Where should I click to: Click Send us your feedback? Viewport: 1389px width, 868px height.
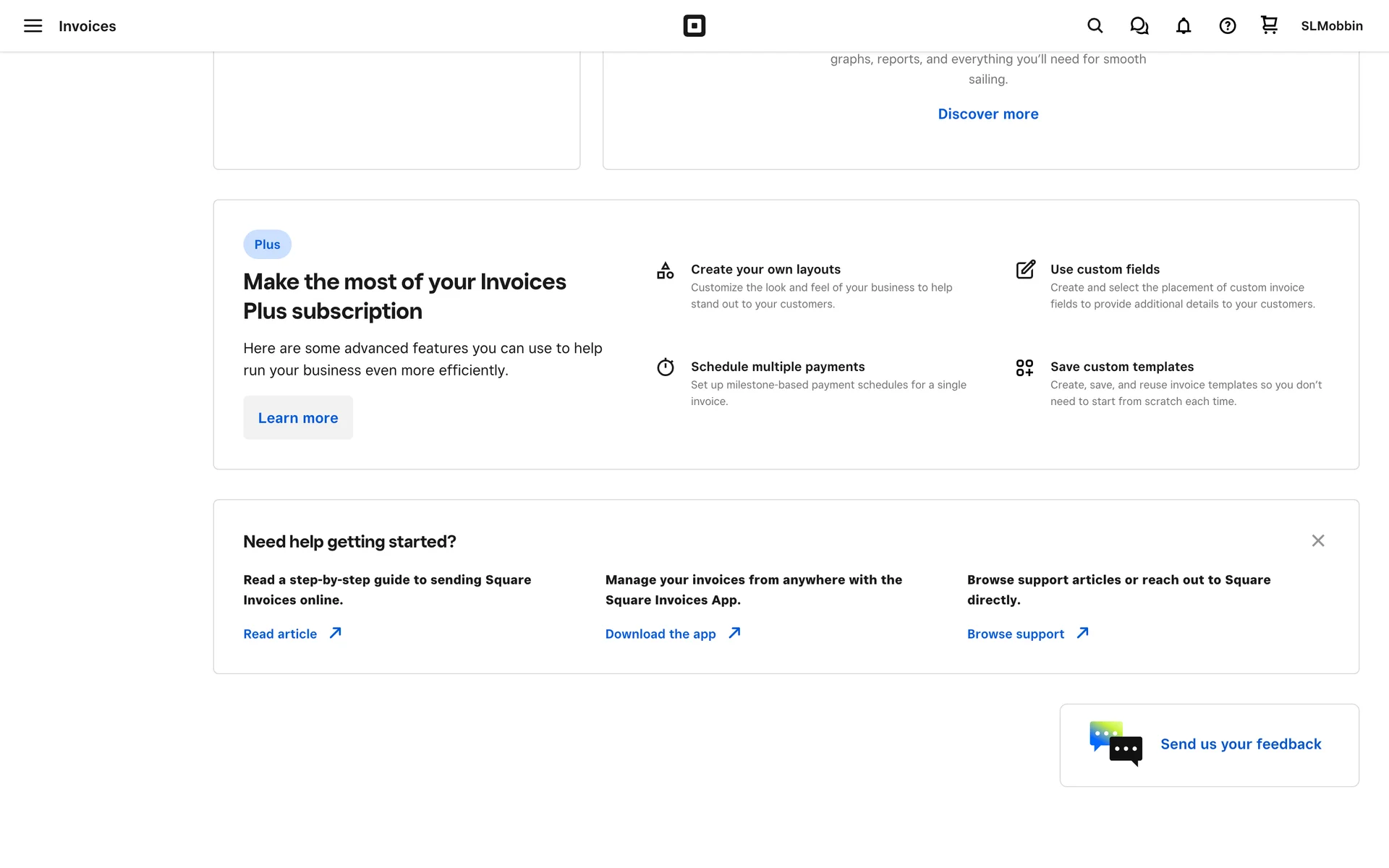[1240, 744]
